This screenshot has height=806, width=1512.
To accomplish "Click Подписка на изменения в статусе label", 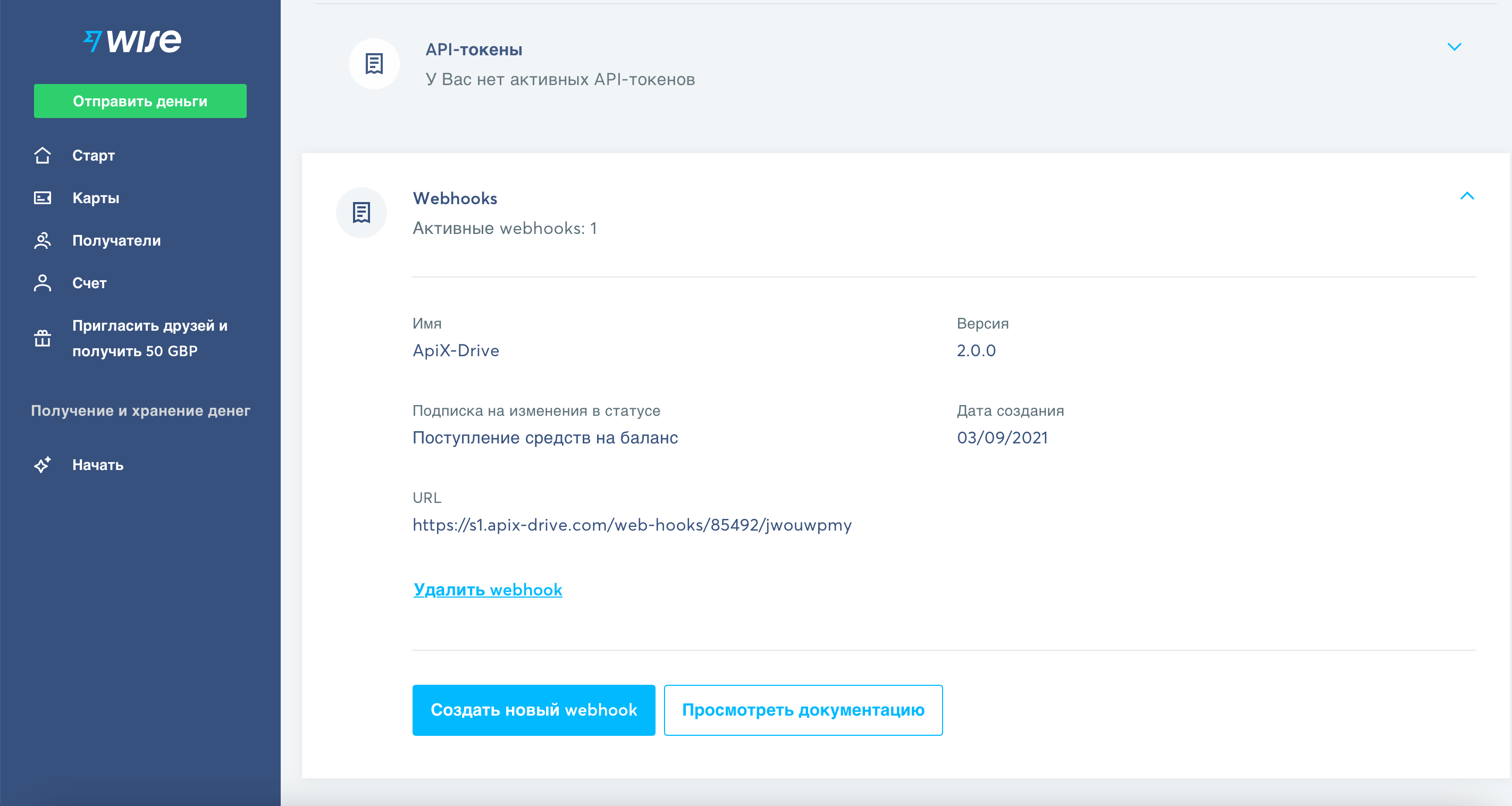I will 536,411.
